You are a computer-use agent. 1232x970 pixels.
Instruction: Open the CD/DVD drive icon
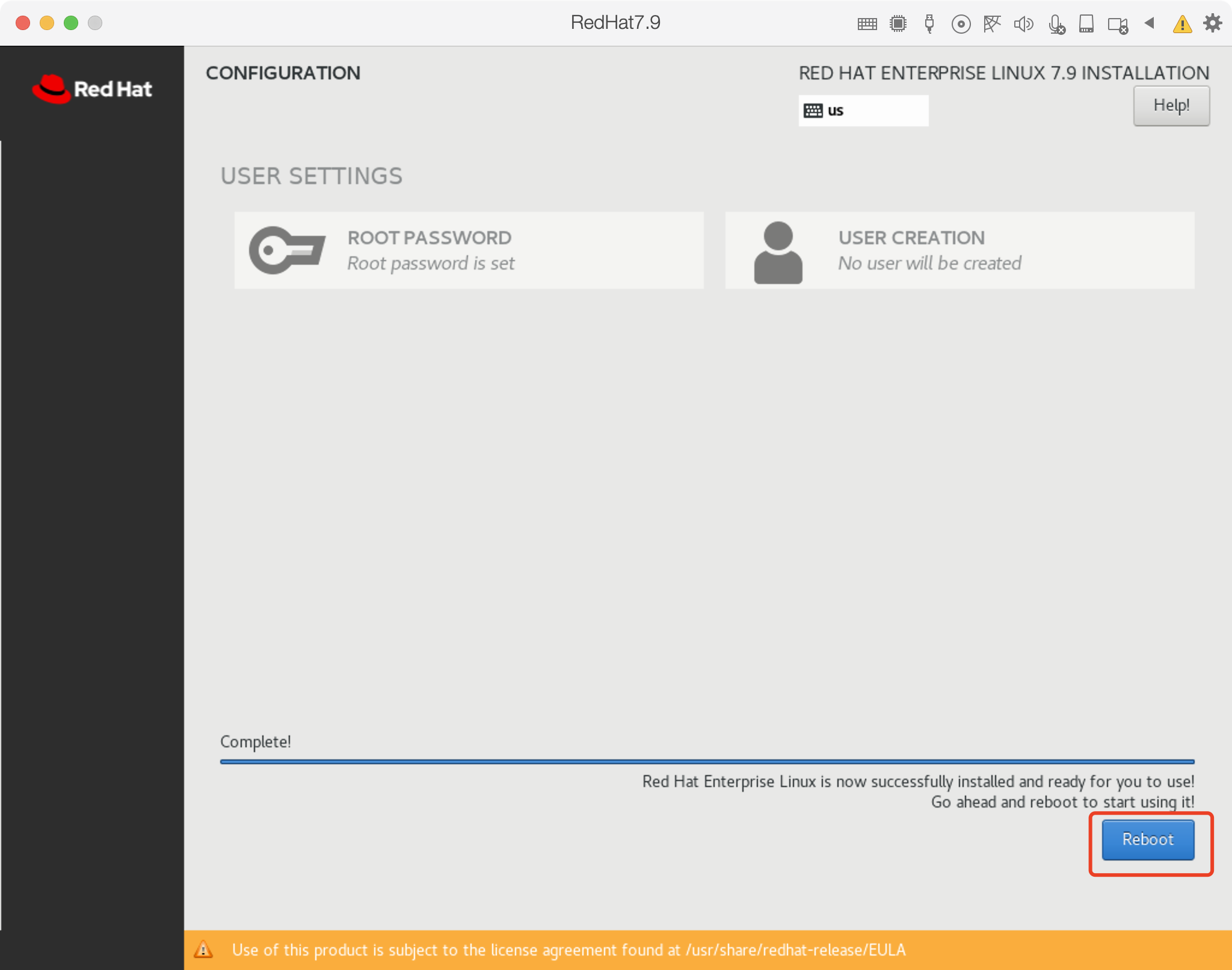[961, 24]
